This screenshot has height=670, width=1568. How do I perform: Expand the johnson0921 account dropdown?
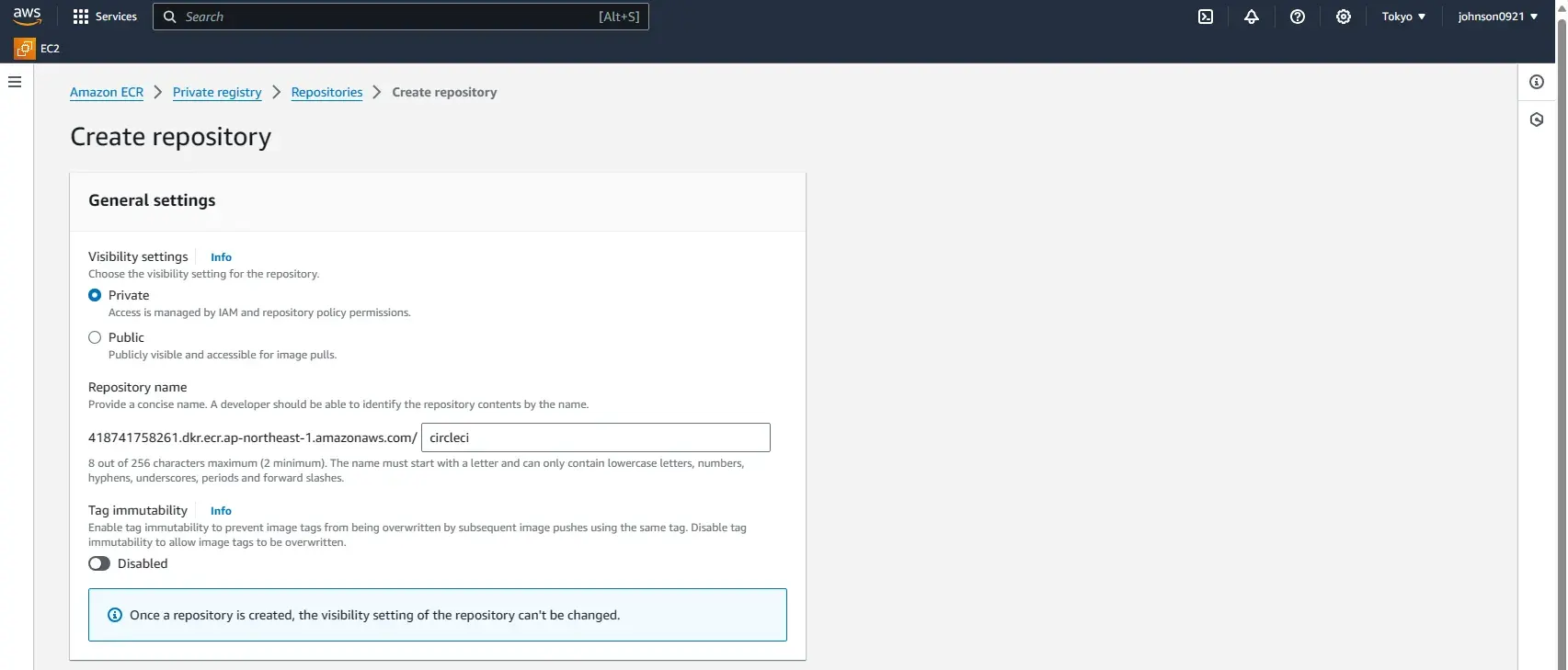click(1497, 17)
